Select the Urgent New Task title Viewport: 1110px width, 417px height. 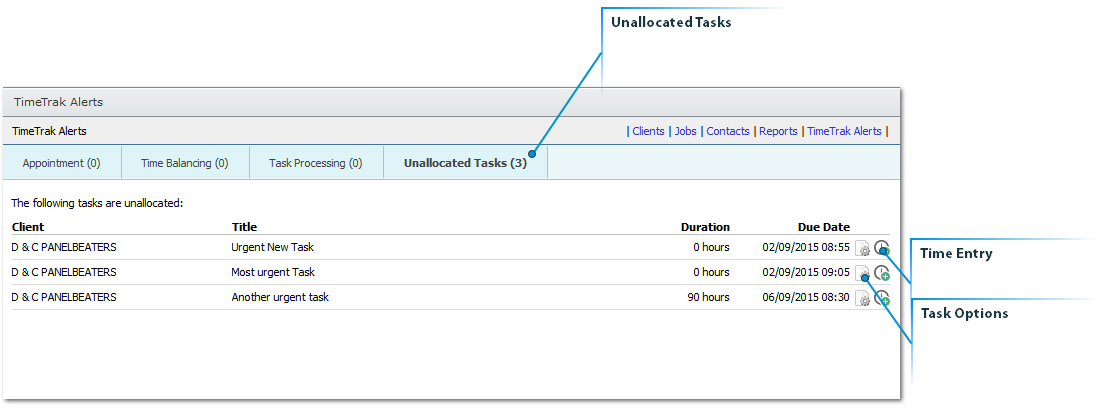[x=273, y=247]
